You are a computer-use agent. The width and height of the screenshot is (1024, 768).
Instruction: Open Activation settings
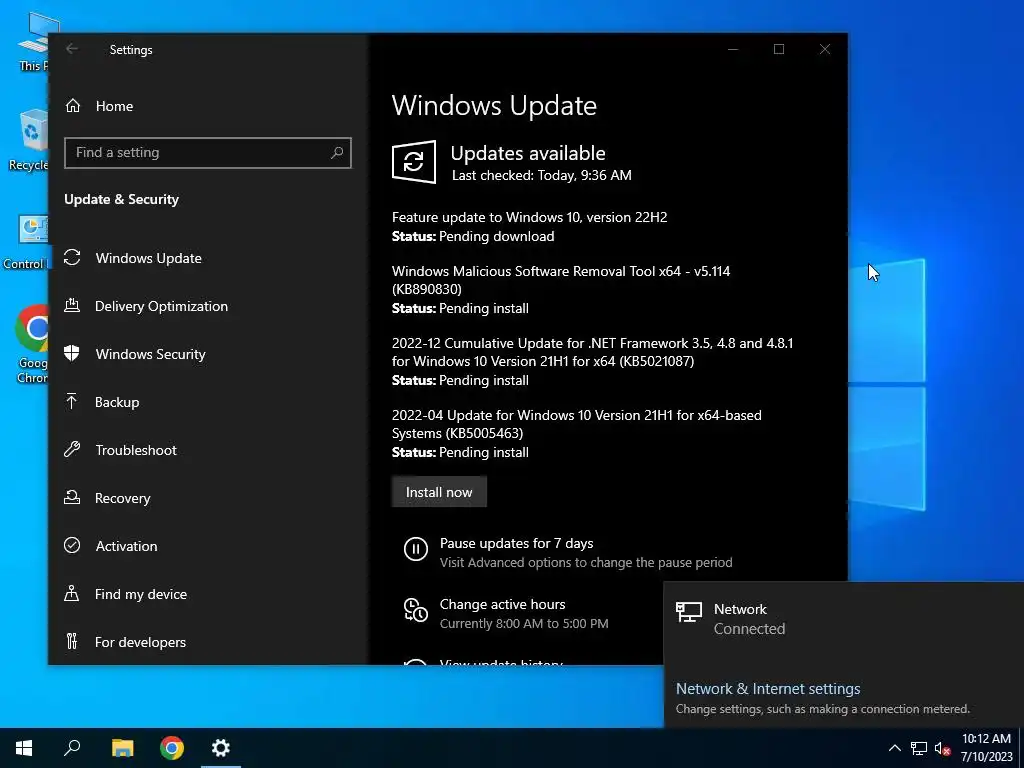coord(126,546)
